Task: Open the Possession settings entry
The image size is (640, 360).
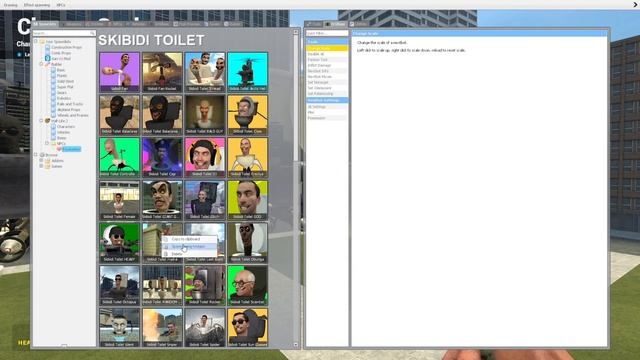Action: tap(327, 118)
